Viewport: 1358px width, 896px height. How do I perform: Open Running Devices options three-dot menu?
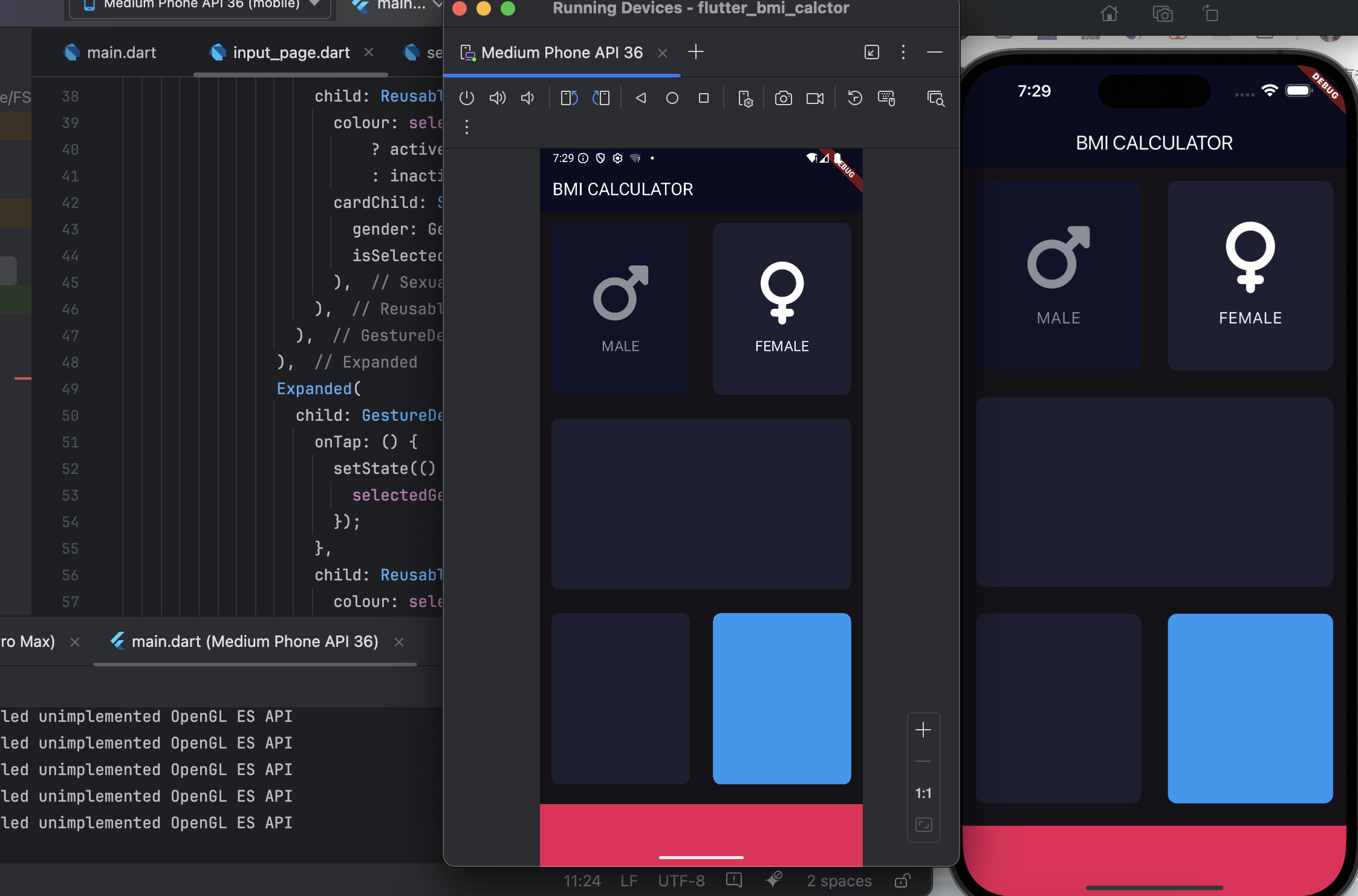click(x=903, y=52)
